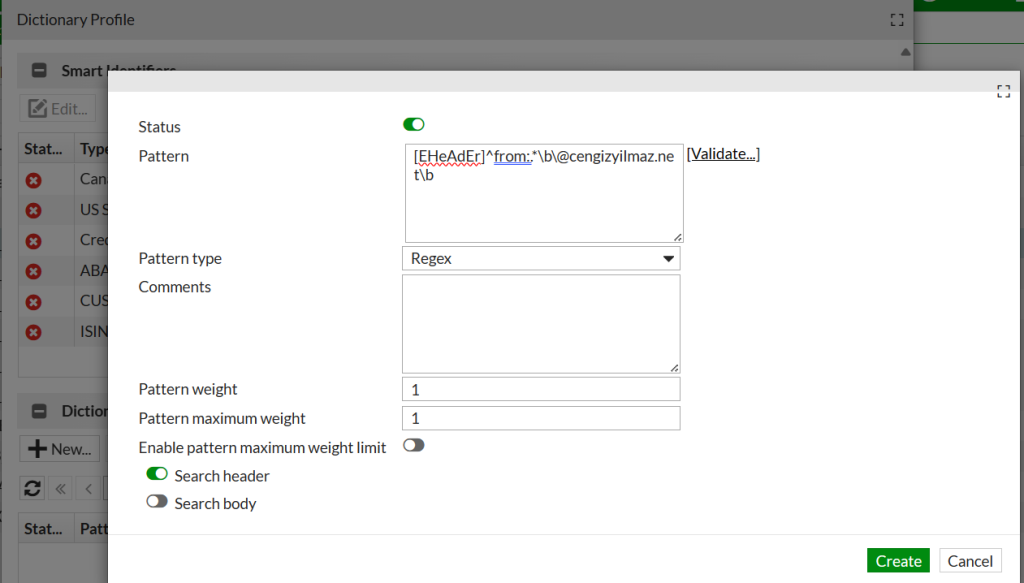
Task: Enable the pattern maximum weight limit toggle
Action: (413, 446)
